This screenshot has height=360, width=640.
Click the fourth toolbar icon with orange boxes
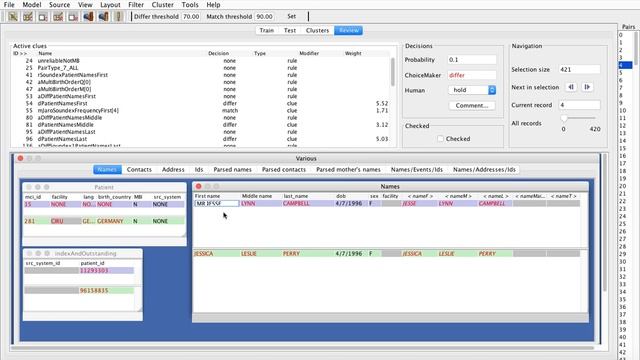click(x=58, y=17)
